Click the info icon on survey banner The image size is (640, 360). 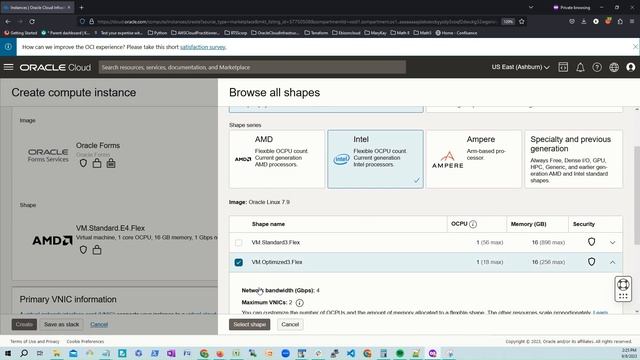tap(8, 47)
